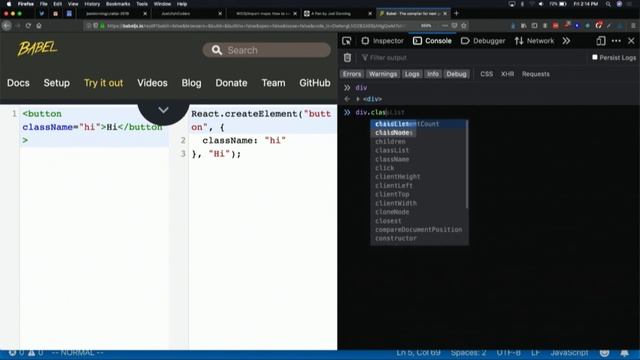Open the Try it out page
This screenshot has width=640, height=360.
pos(103,83)
